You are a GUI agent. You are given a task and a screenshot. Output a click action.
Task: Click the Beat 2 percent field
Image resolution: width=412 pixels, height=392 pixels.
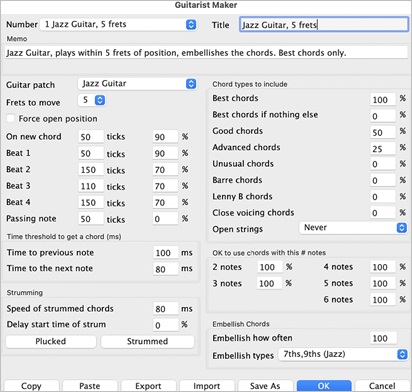[x=165, y=170]
